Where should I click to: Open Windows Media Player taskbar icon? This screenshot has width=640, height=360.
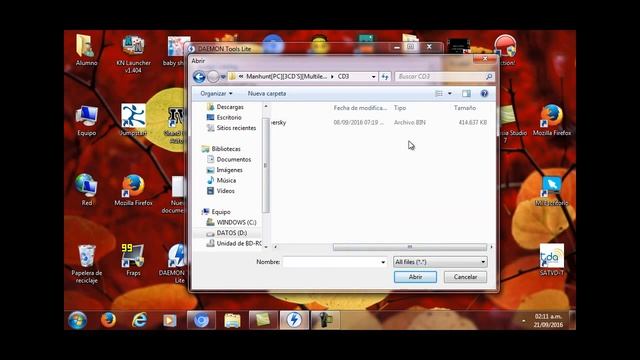point(170,320)
